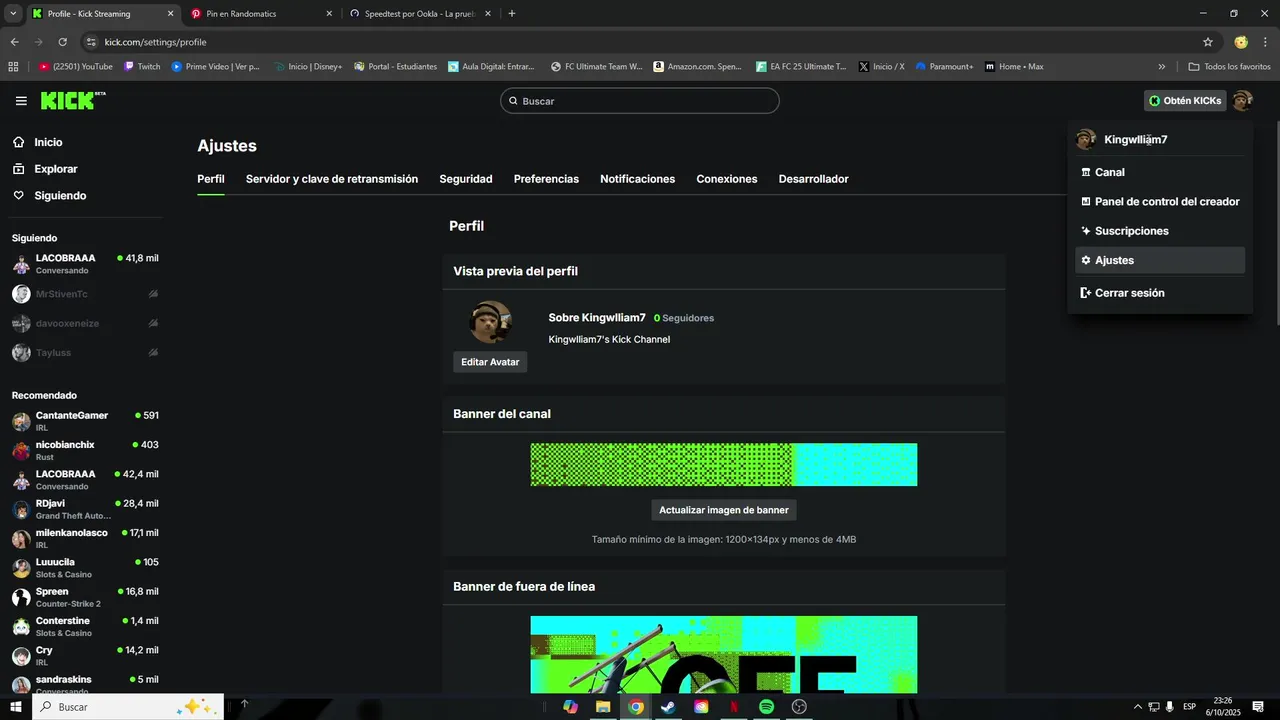
Task: Open RDjavi recommended channel
Action: point(85,509)
